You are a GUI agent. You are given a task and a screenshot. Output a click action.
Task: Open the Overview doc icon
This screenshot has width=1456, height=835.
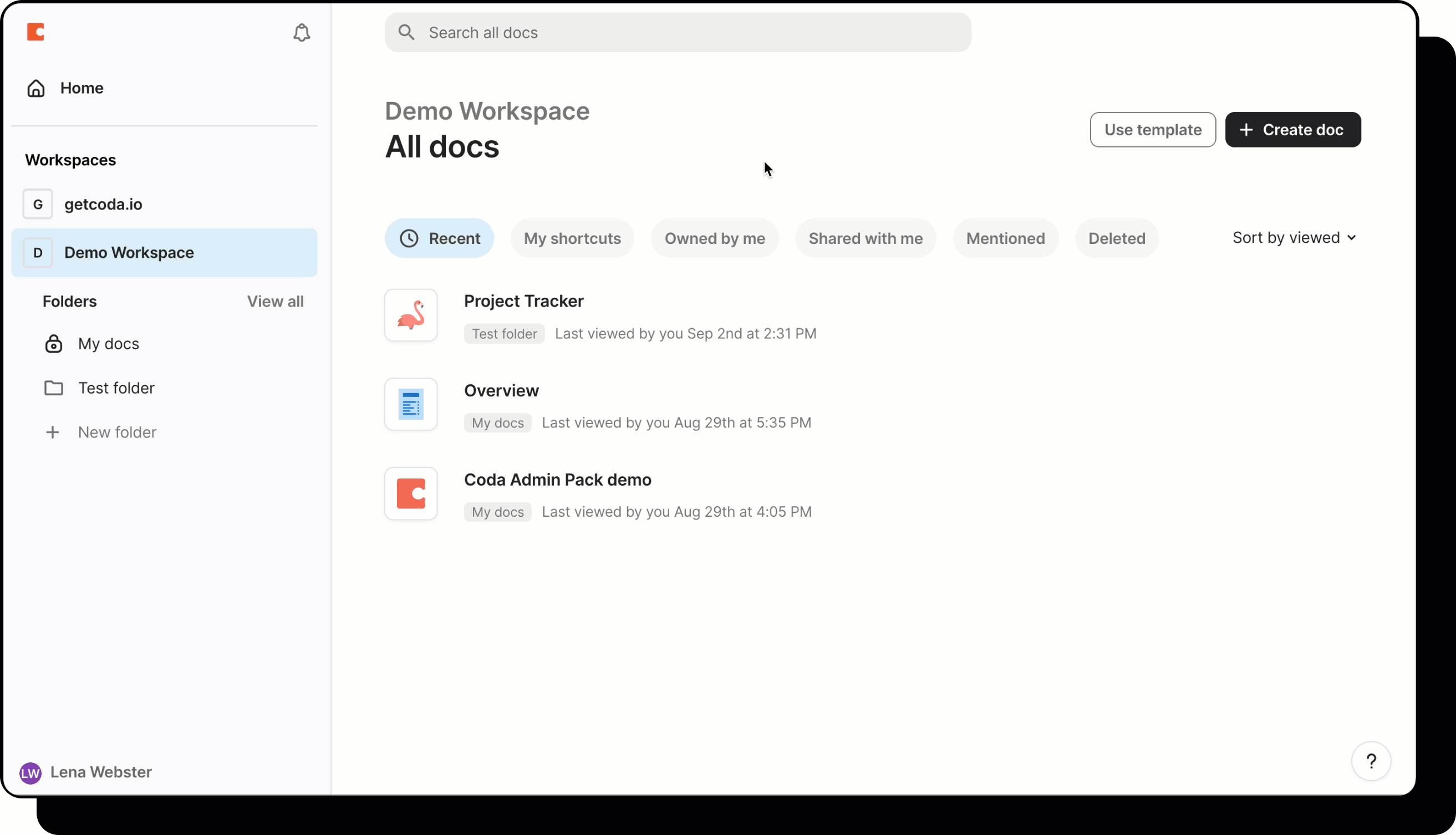pos(411,404)
